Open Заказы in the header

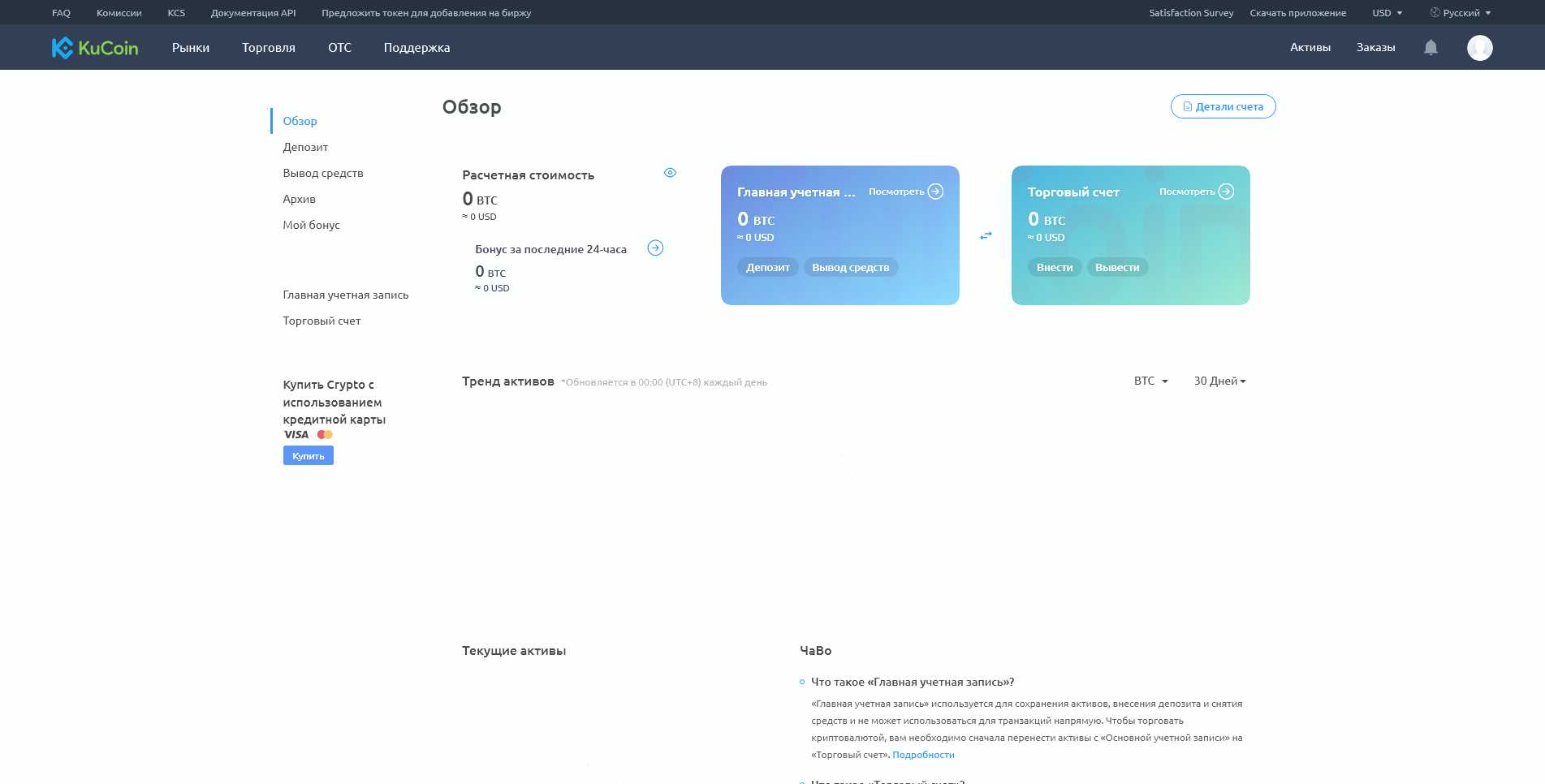(x=1375, y=48)
